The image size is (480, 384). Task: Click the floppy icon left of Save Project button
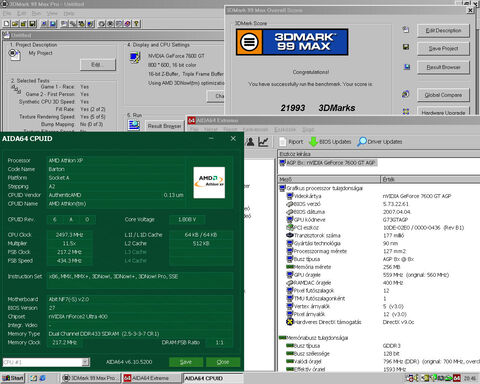[x=406, y=47]
